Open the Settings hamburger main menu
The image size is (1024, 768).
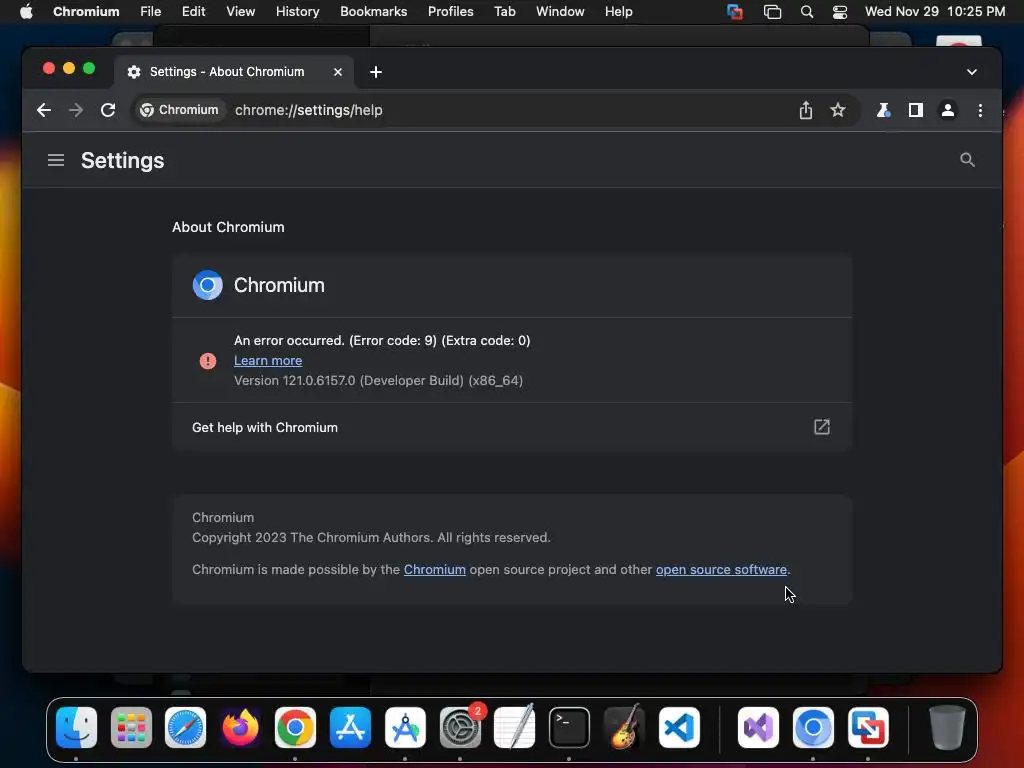56,160
